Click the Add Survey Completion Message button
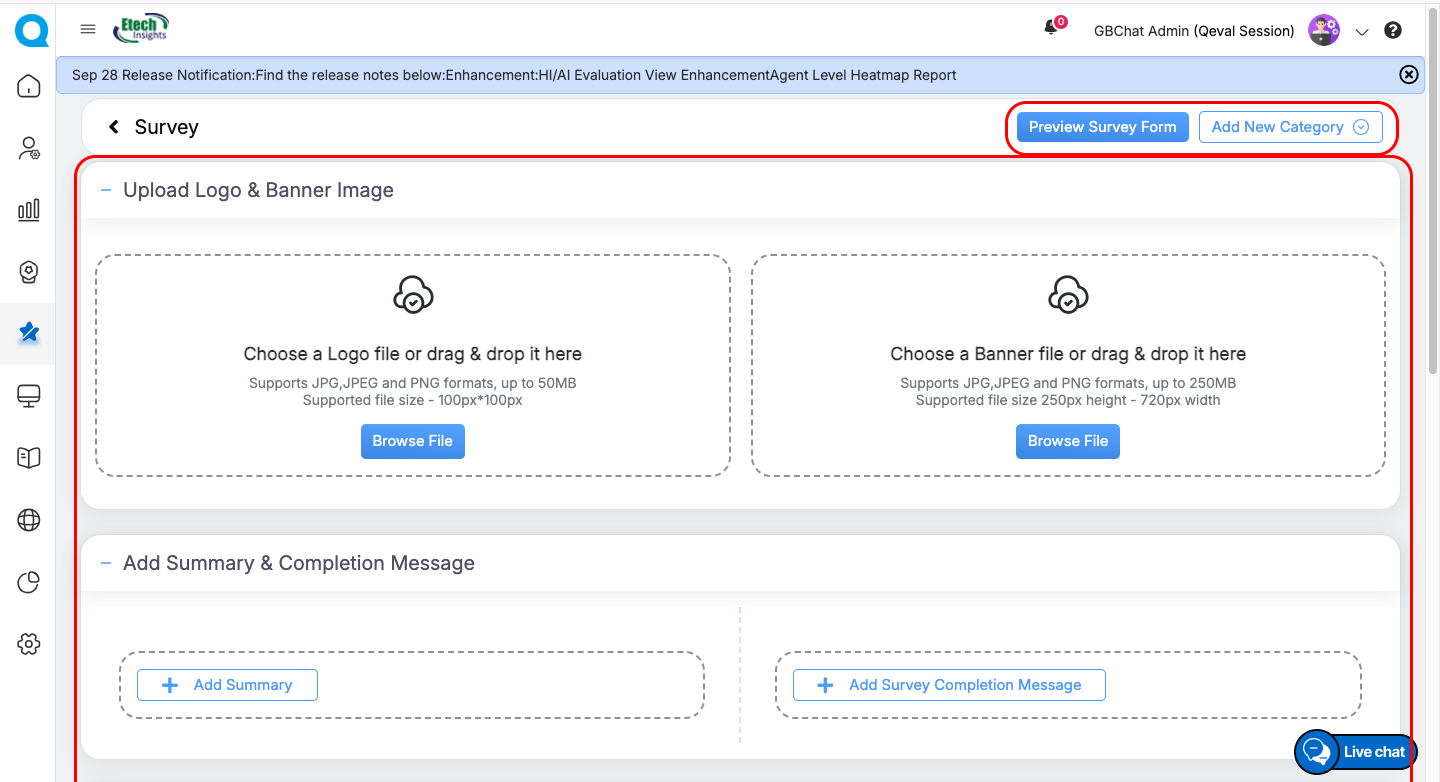The width and height of the screenshot is (1440, 782). [949, 685]
